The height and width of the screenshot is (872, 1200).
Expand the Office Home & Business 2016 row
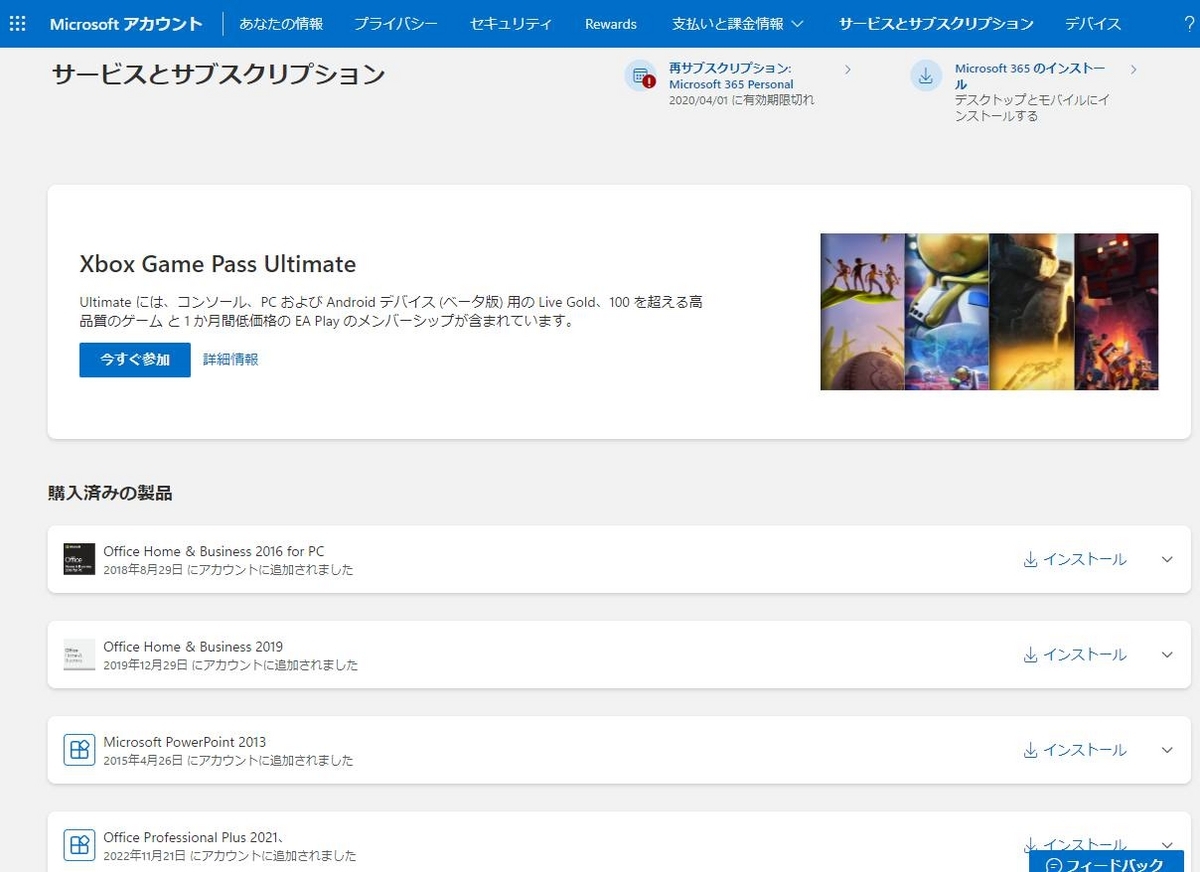(x=1167, y=559)
